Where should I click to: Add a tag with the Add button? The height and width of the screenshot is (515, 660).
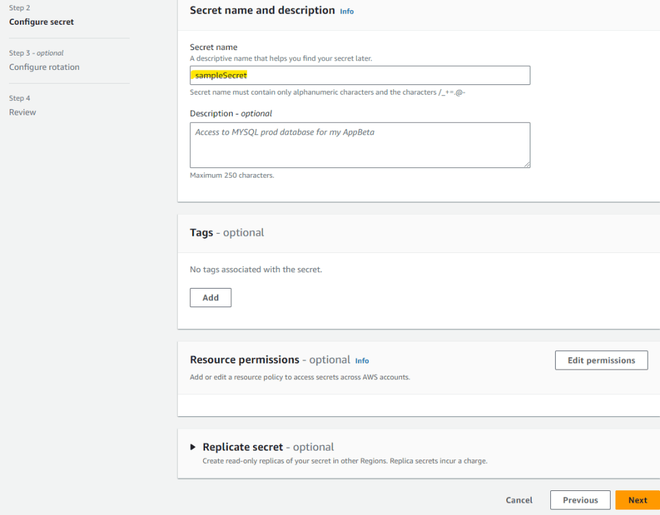pyautogui.click(x=210, y=297)
